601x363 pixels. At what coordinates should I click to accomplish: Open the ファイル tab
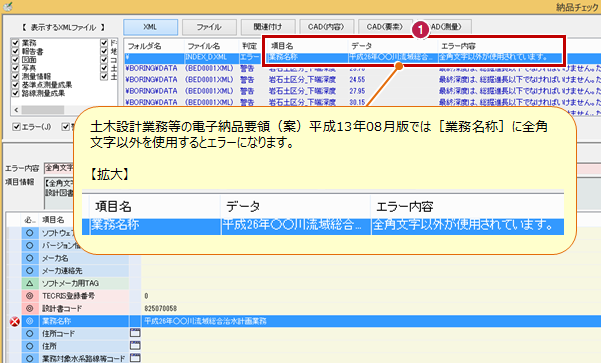click(209, 27)
